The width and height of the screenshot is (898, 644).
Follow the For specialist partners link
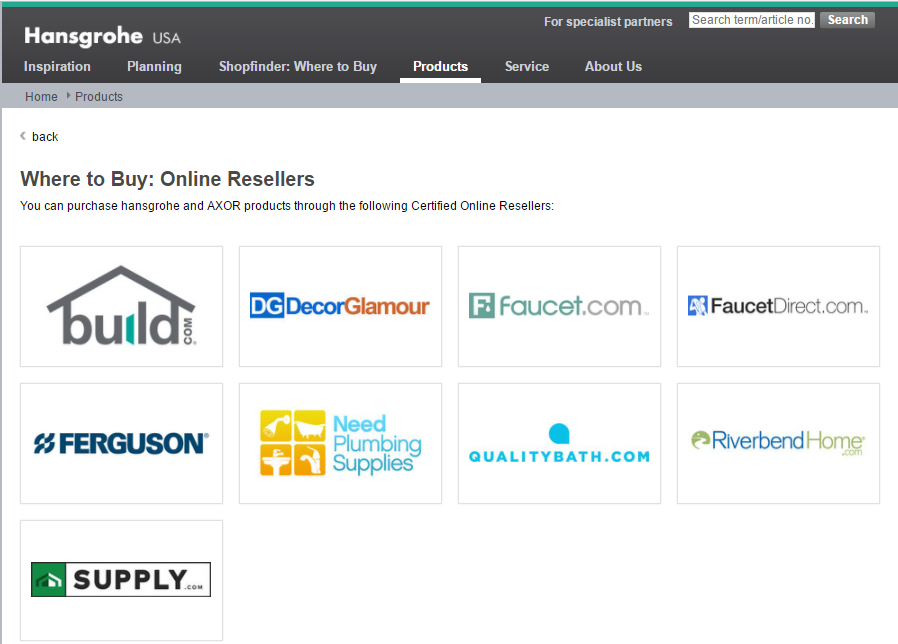click(x=608, y=22)
